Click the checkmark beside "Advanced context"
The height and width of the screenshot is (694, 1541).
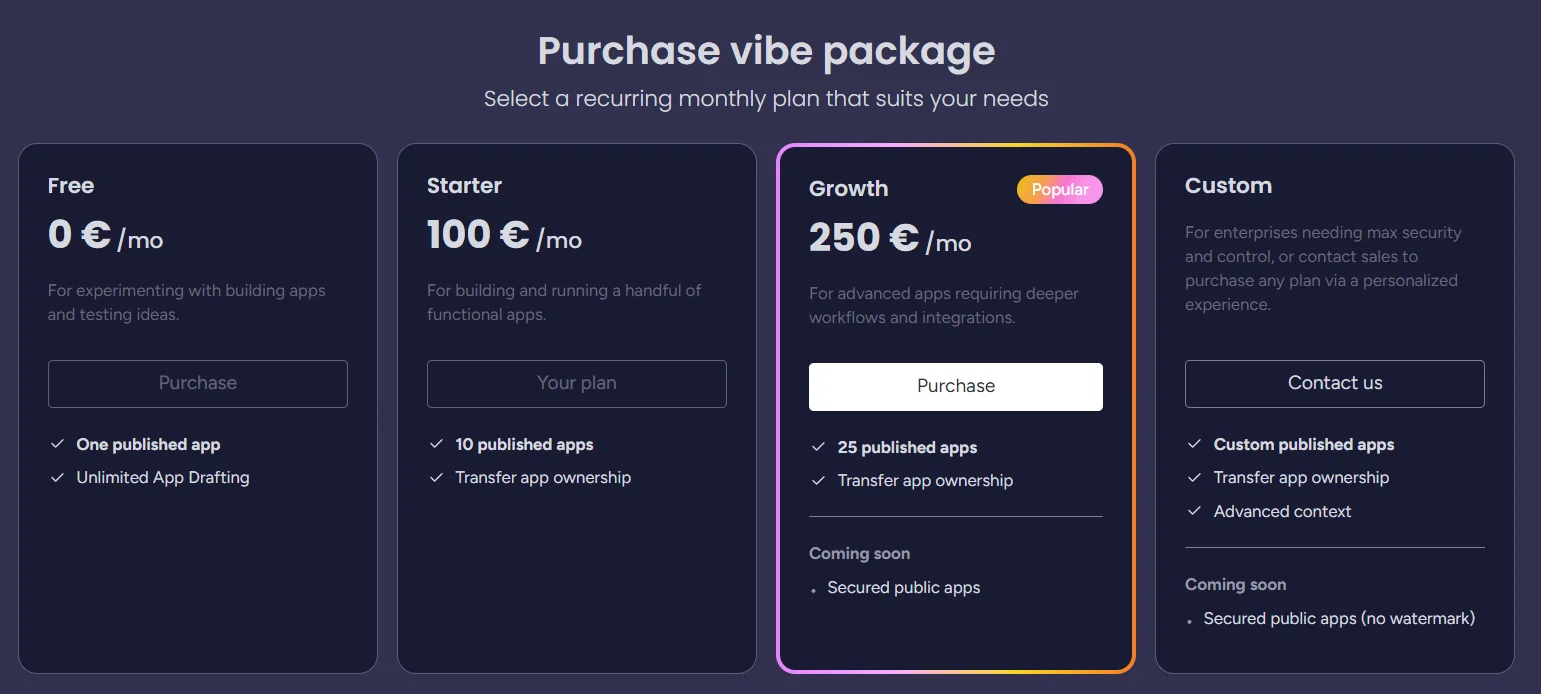pos(1194,511)
